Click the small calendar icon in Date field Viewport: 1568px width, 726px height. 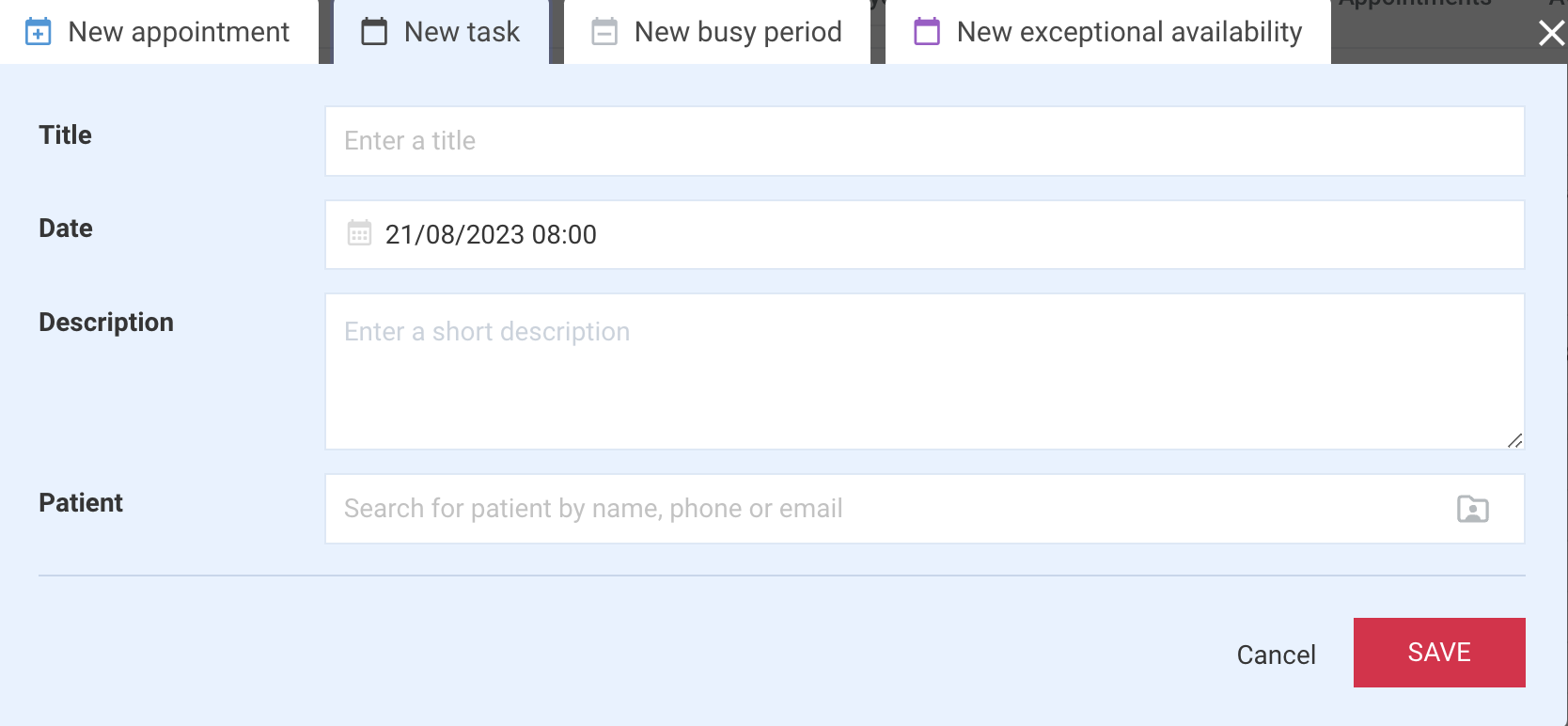(x=359, y=233)
